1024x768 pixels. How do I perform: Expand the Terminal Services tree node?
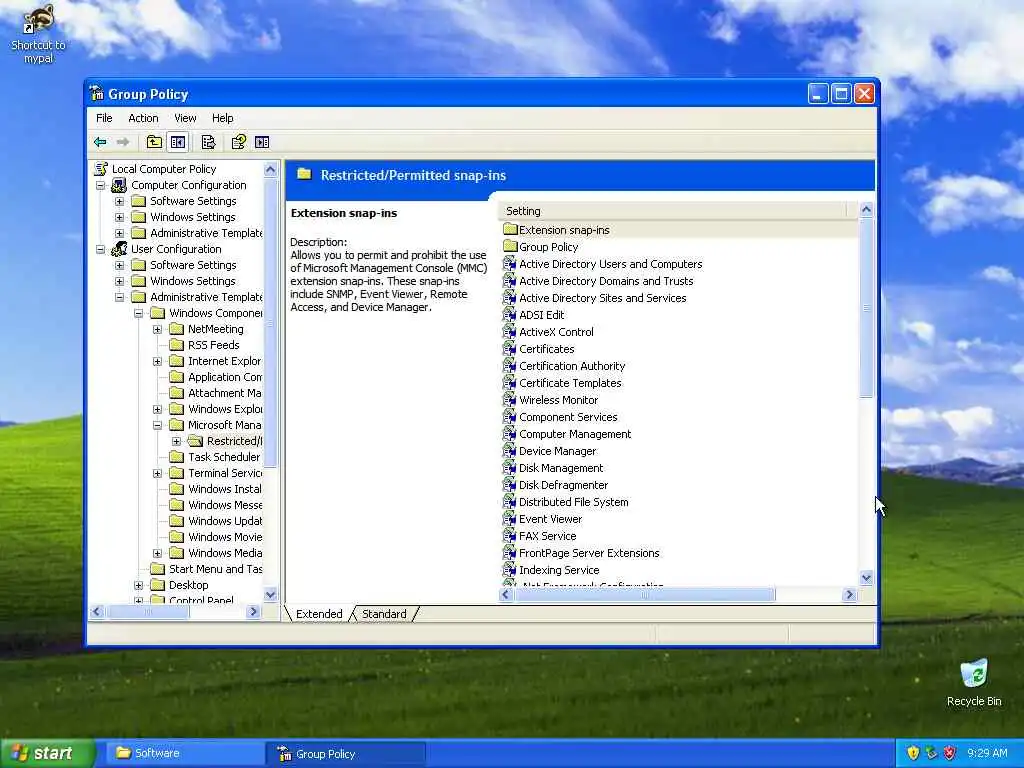tap(157, 473)
